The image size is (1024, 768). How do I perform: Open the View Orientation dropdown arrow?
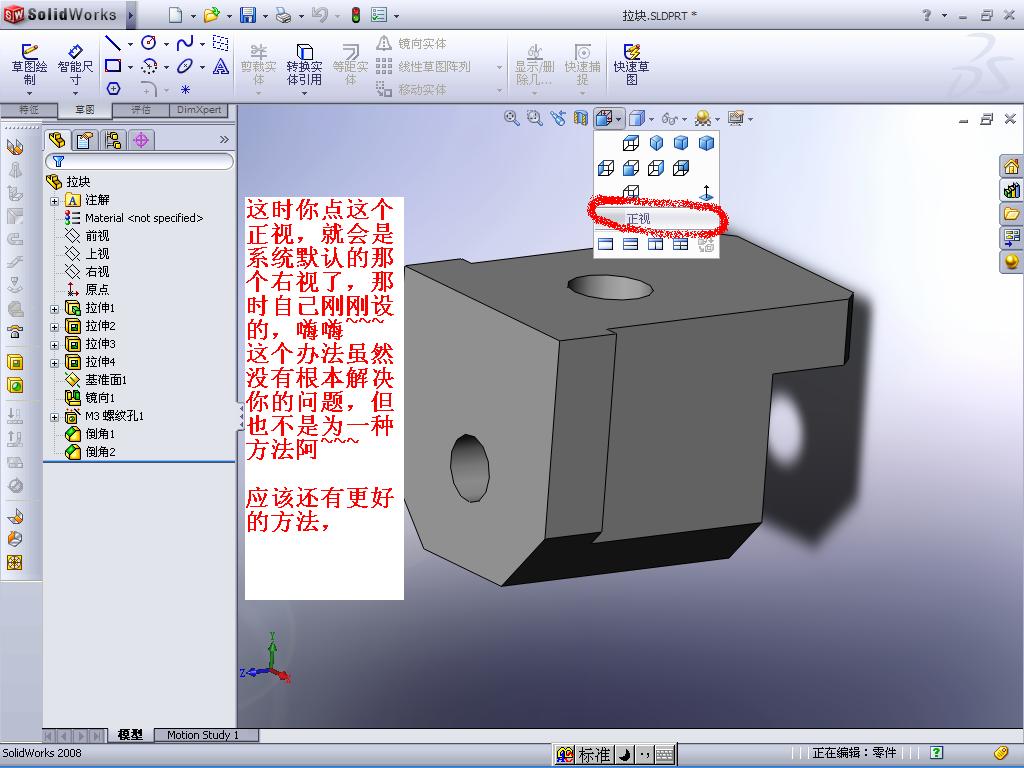(x=618, y=120)
